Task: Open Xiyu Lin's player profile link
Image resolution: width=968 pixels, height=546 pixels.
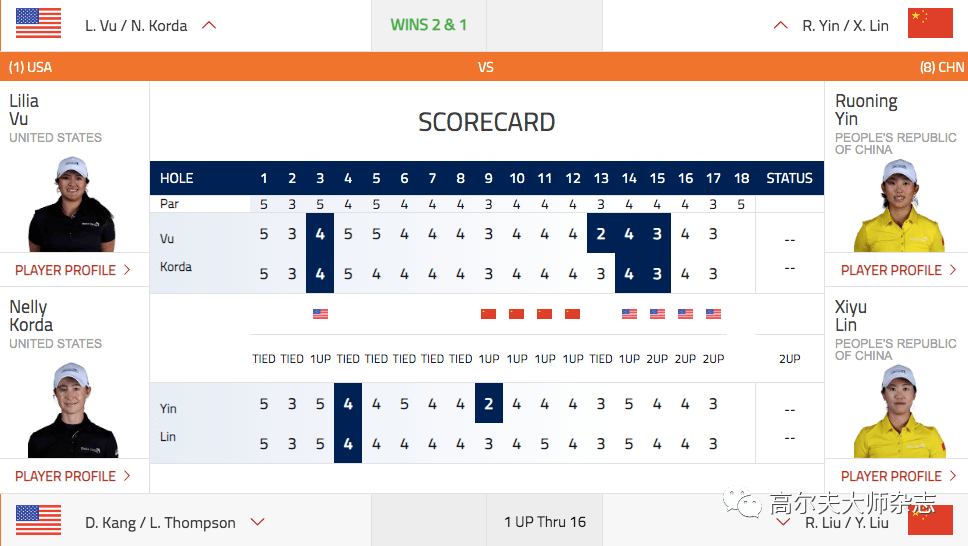Action: (898, 476)
